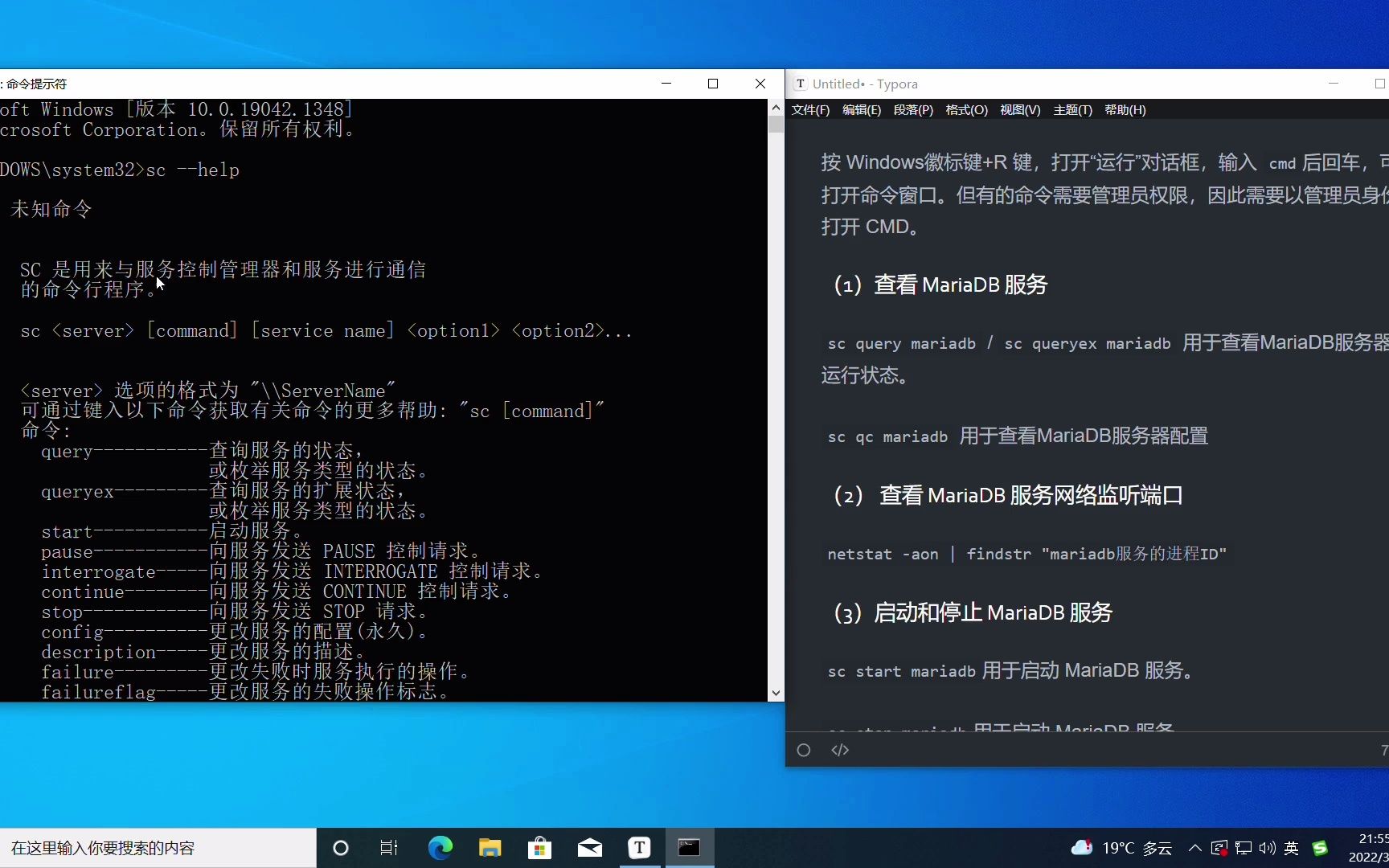Screen dimensions: 1389x868
Task: Show hidden system tray icons chevron
Action: click(x=1195, y=848)
